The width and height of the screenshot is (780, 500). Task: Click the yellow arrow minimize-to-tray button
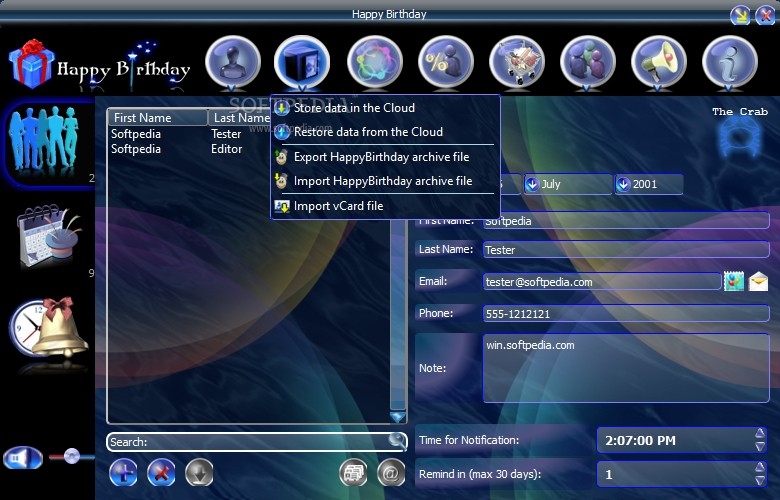click(x=740, y=15)
